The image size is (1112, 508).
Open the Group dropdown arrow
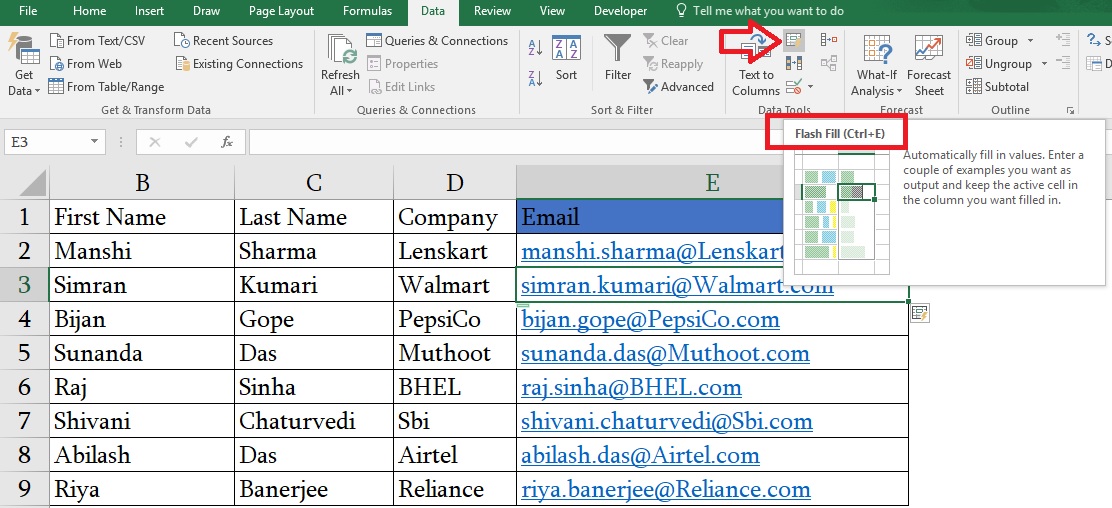[1031, 40]
